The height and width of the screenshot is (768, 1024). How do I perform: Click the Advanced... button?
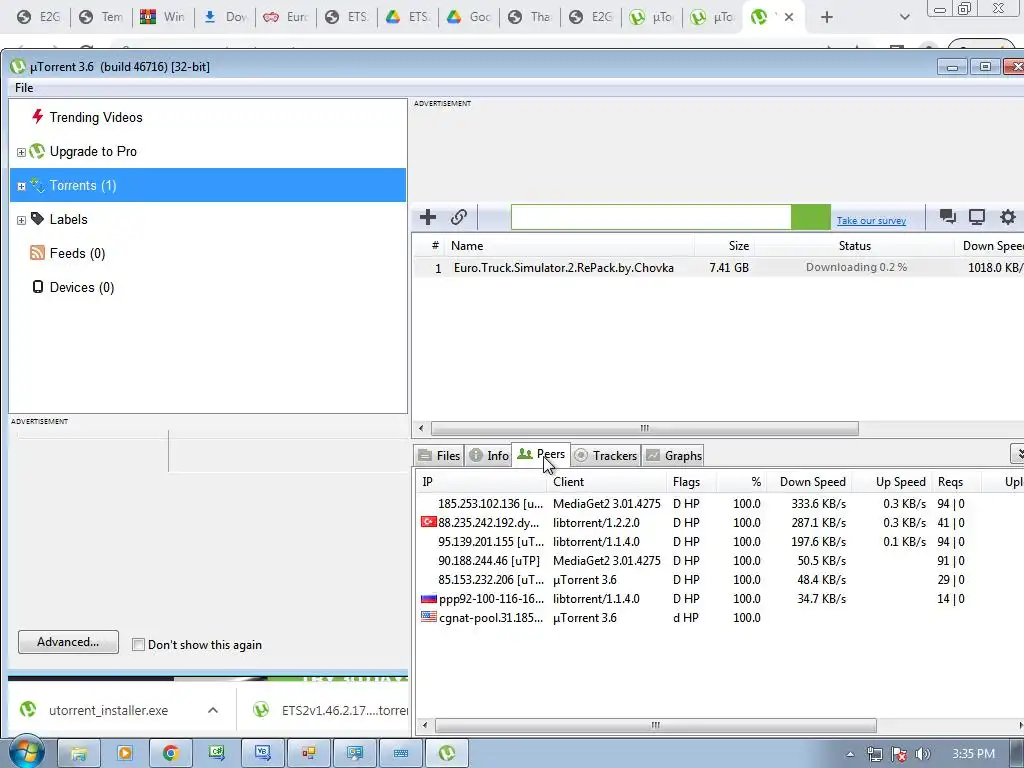(x=69, y=642)
